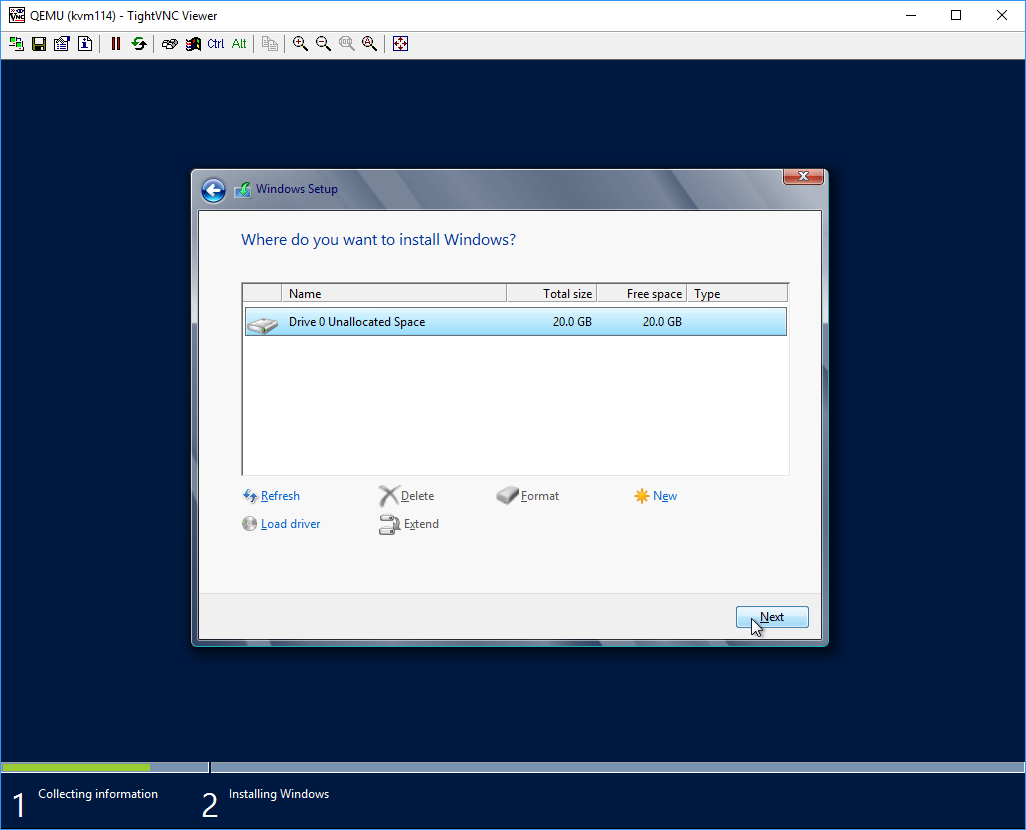Viewport: 1026px width, 830px height.
Task: Select Drive 0 Unallocated Space row
Action: click(516, 321)
